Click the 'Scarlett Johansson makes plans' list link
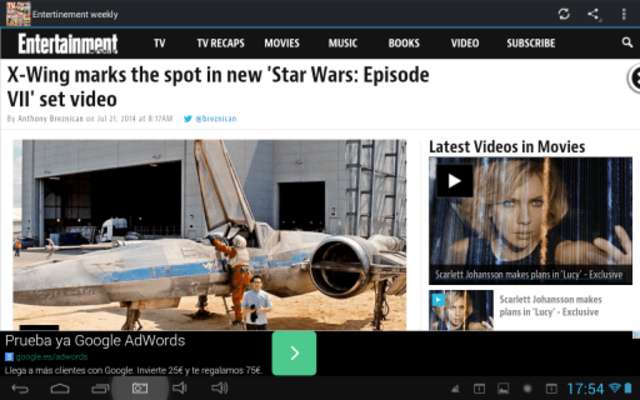 coord(551,306)
